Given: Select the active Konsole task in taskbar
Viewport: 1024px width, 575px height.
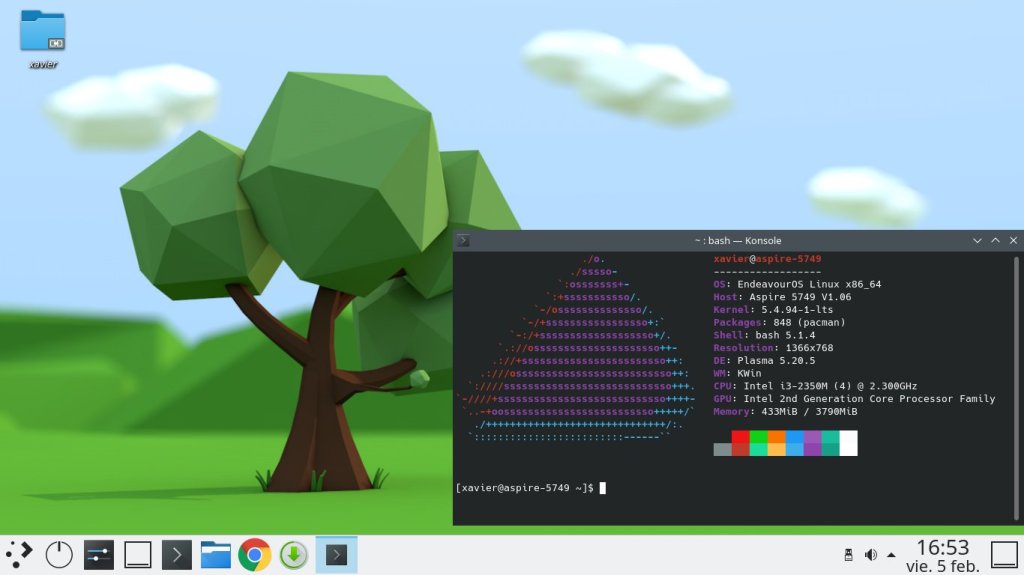Looking at the screenshot, I should pos(336,554).
